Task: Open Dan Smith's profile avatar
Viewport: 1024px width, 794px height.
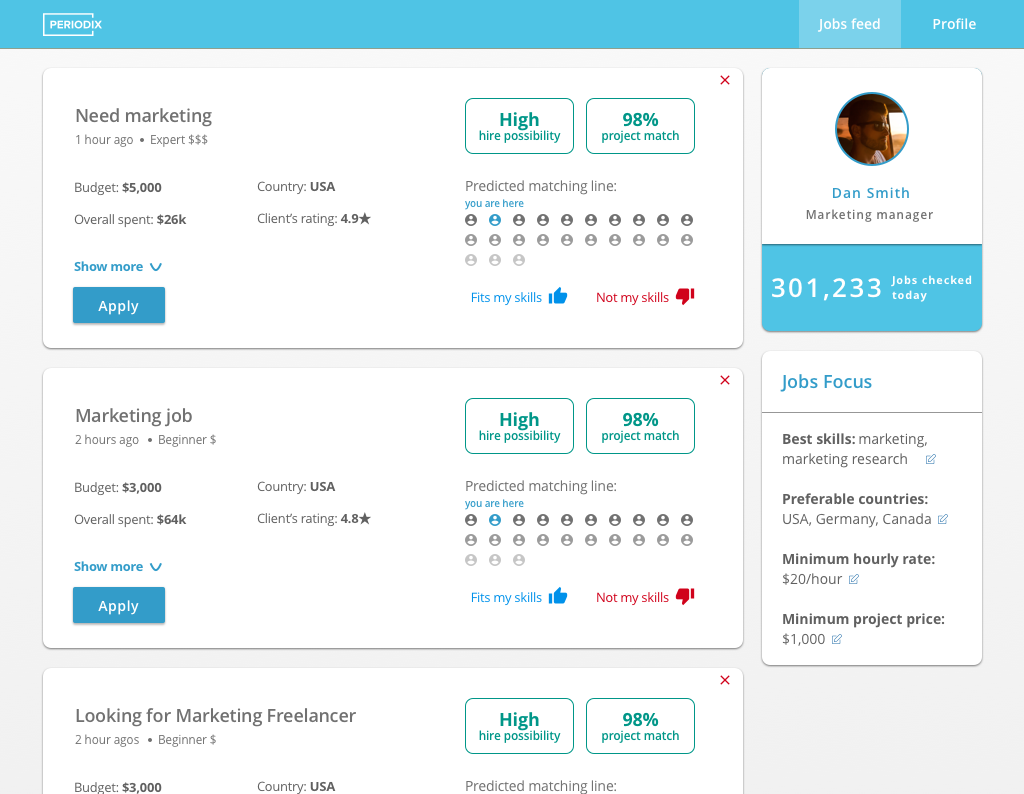Action: [871, 129]
